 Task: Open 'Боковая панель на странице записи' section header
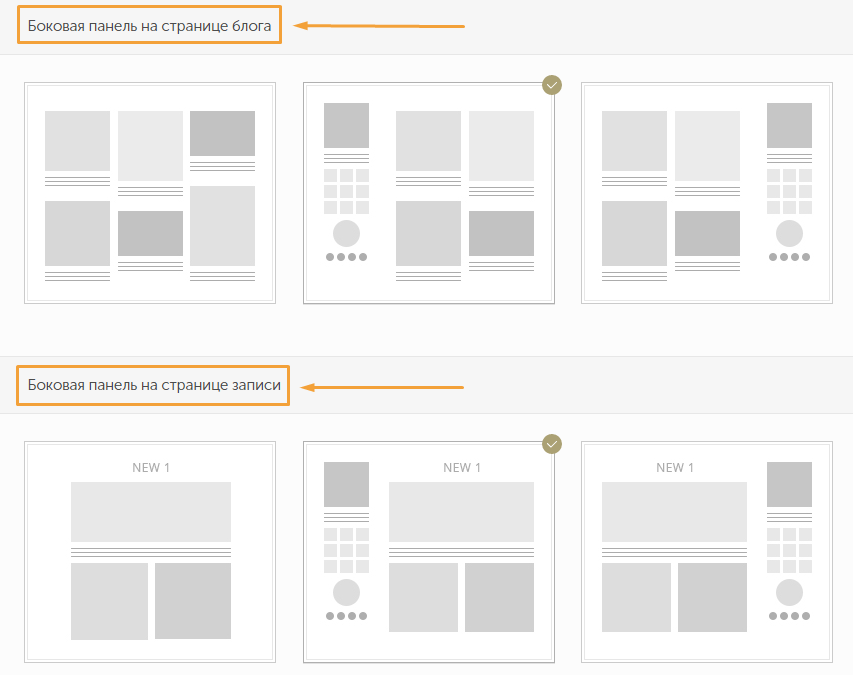pos(154,385)
